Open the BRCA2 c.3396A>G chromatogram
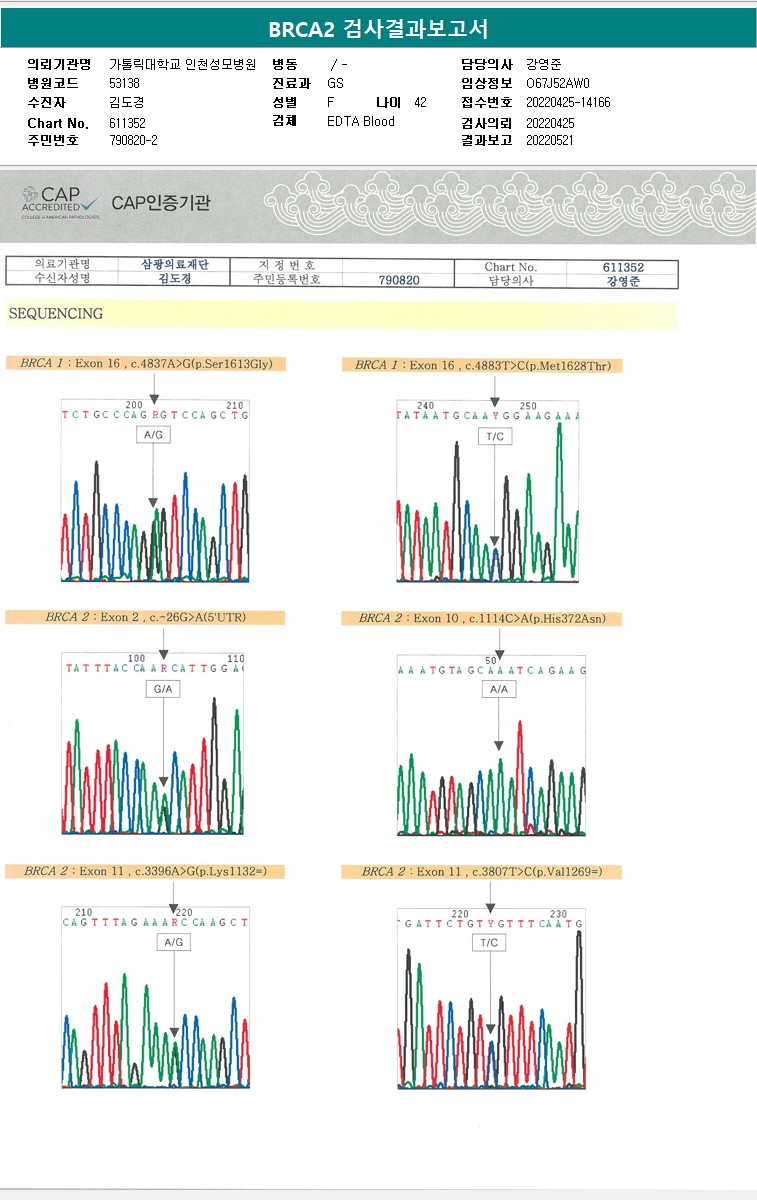 point(155,998)
